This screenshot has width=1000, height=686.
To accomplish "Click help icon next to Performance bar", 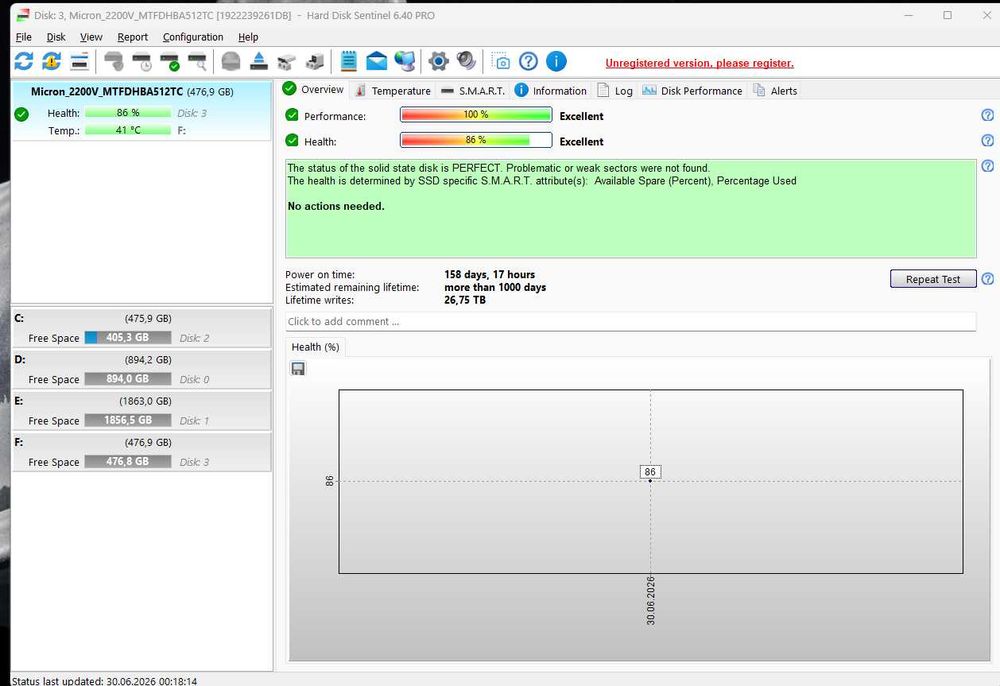I will tap(987, 115).
